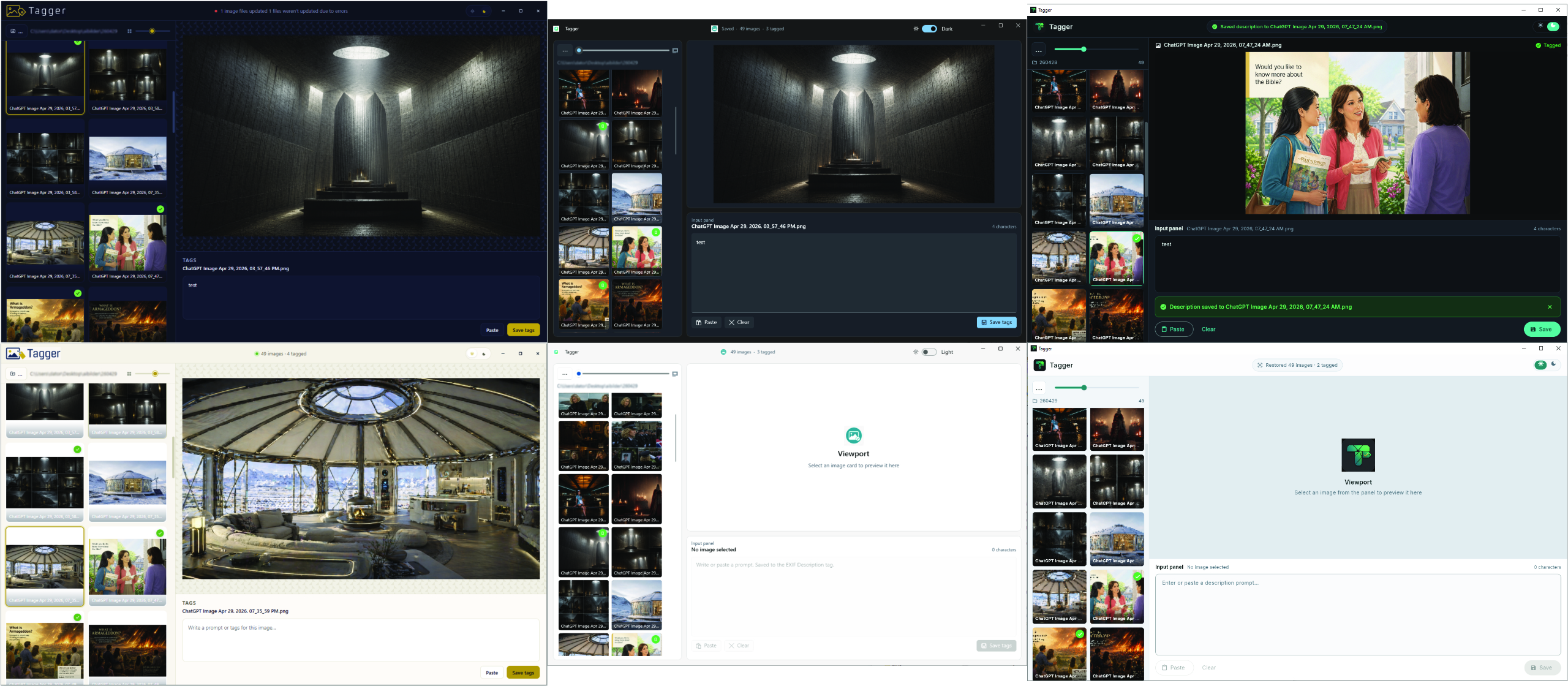Click the slider's right-end size icon, Dark-toggle window

675,51
